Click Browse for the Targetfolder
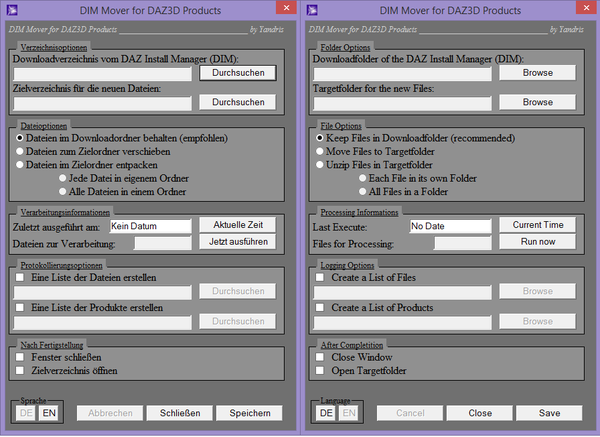 click(538, 102)
